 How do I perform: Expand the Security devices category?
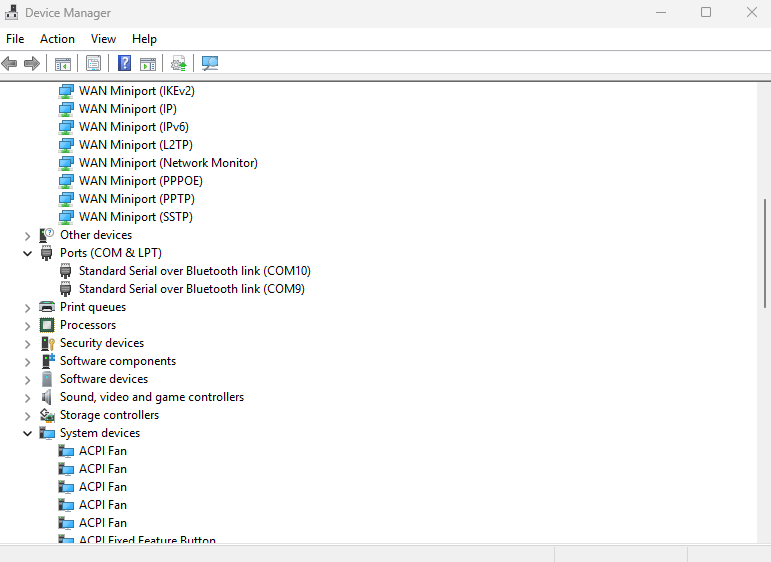pyautogui.click(x=28, y=344)
